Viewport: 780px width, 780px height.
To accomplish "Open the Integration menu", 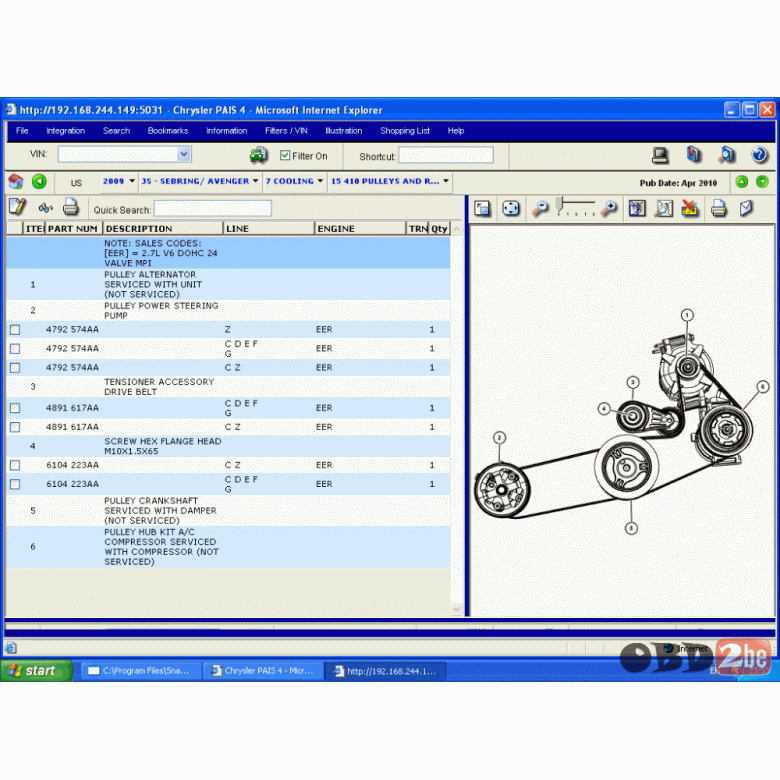I will [66, 131].
